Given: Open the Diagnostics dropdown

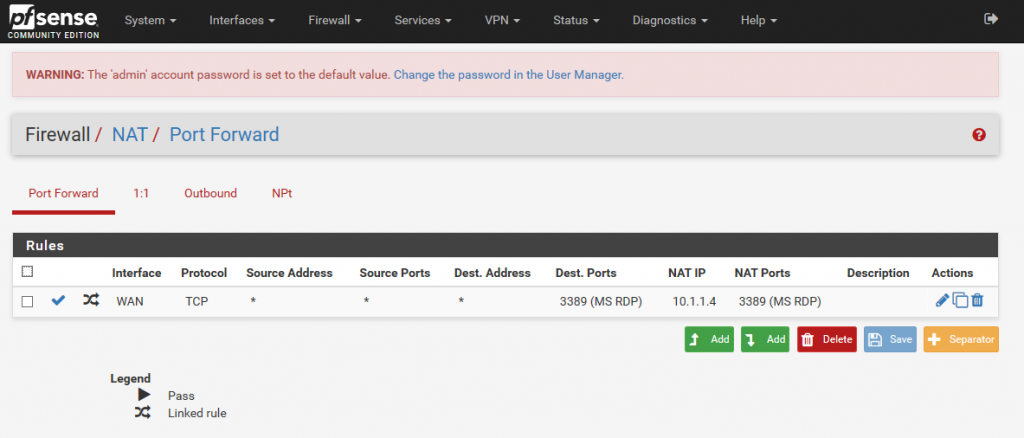Looking at the screenshot, I should [670, 20].
